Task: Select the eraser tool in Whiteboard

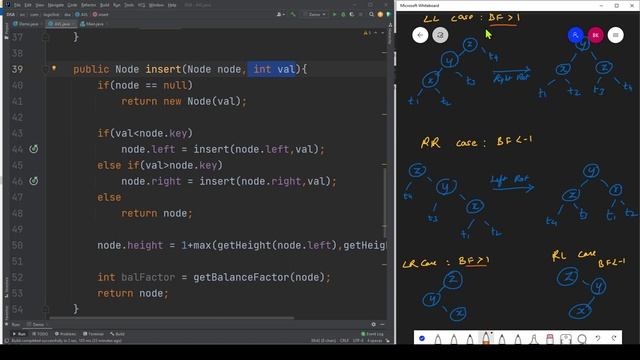Action: (550, 338)
